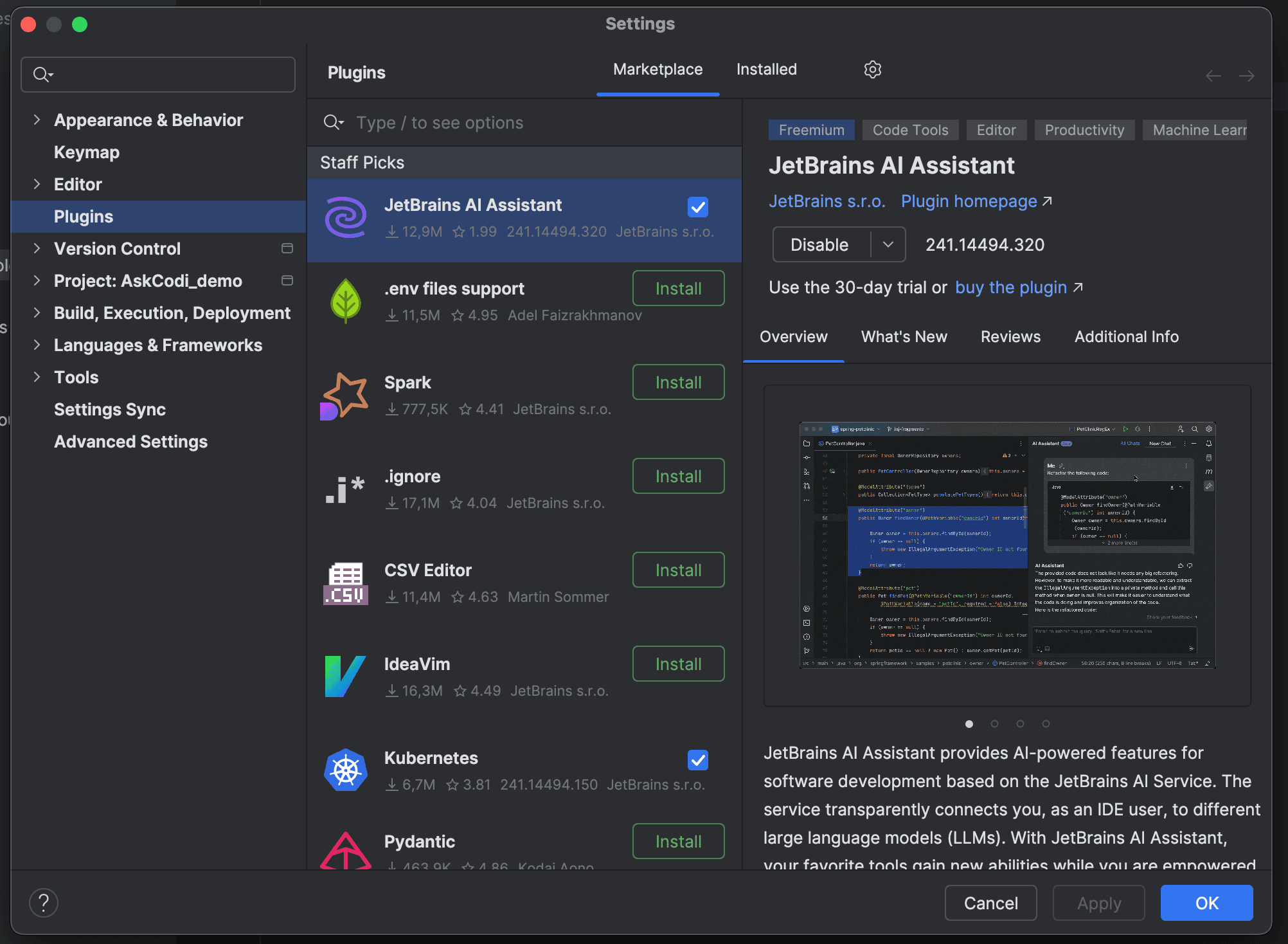Image resolution: width=1288 pixels, height=944 pixels.
Task: Focus the settings search field
Action: click(x=158, y=75)
